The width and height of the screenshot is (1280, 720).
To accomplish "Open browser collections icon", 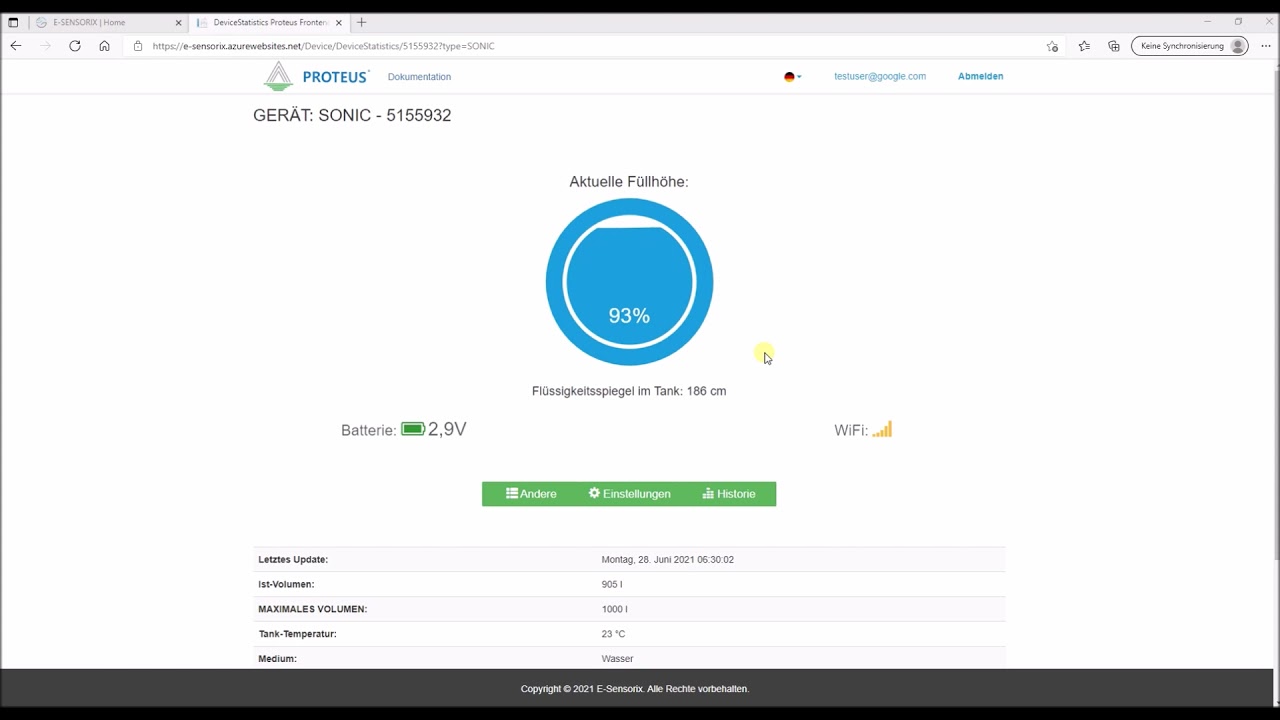I will point(1114,46).
